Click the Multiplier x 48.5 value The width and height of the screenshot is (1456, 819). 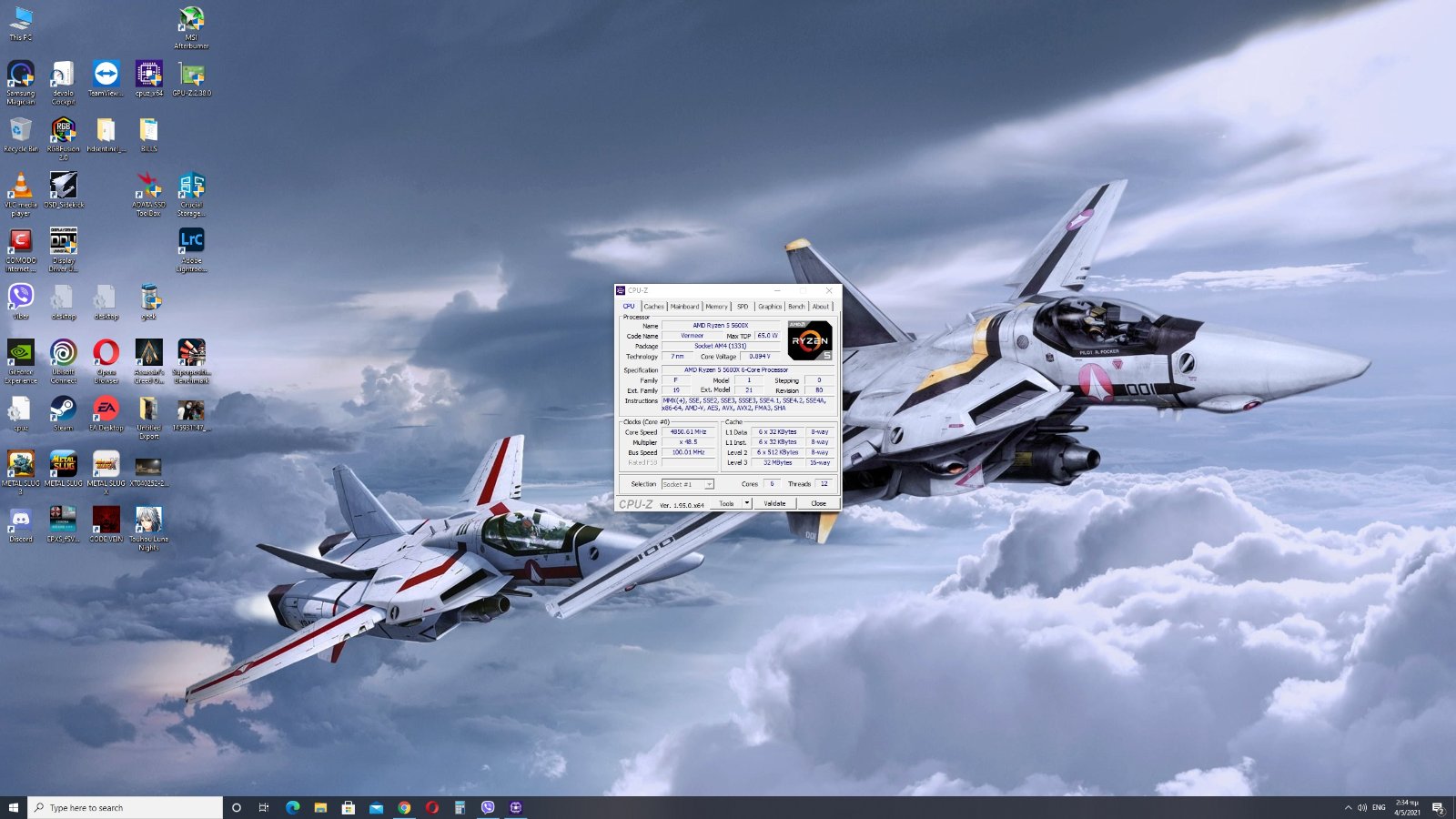[688, 442]
